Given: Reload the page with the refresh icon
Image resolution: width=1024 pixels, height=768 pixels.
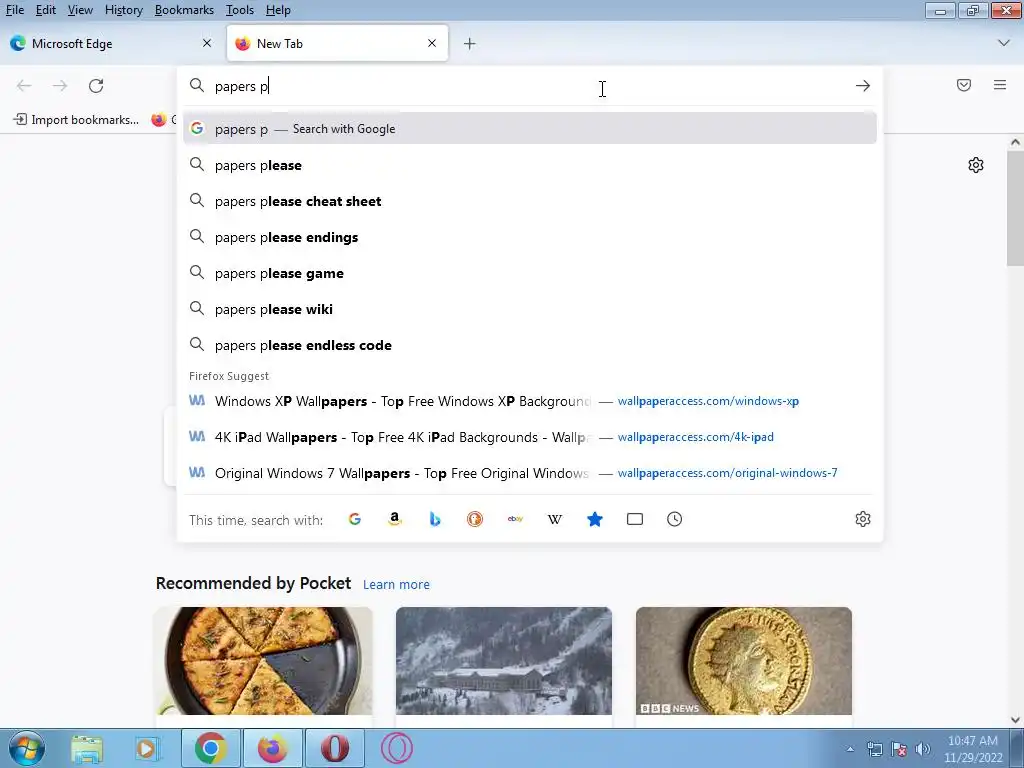Looking at the screenshot, I should point(96,86).
